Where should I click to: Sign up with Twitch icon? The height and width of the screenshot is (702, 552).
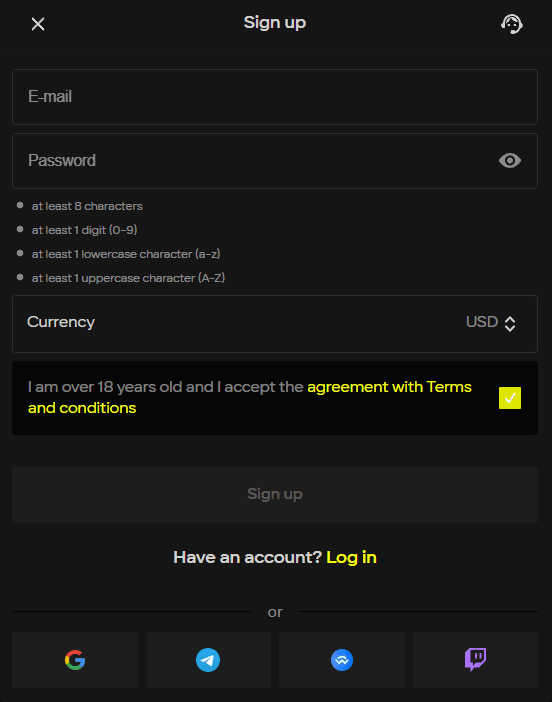pyautogui.click(x=475, y=660)
